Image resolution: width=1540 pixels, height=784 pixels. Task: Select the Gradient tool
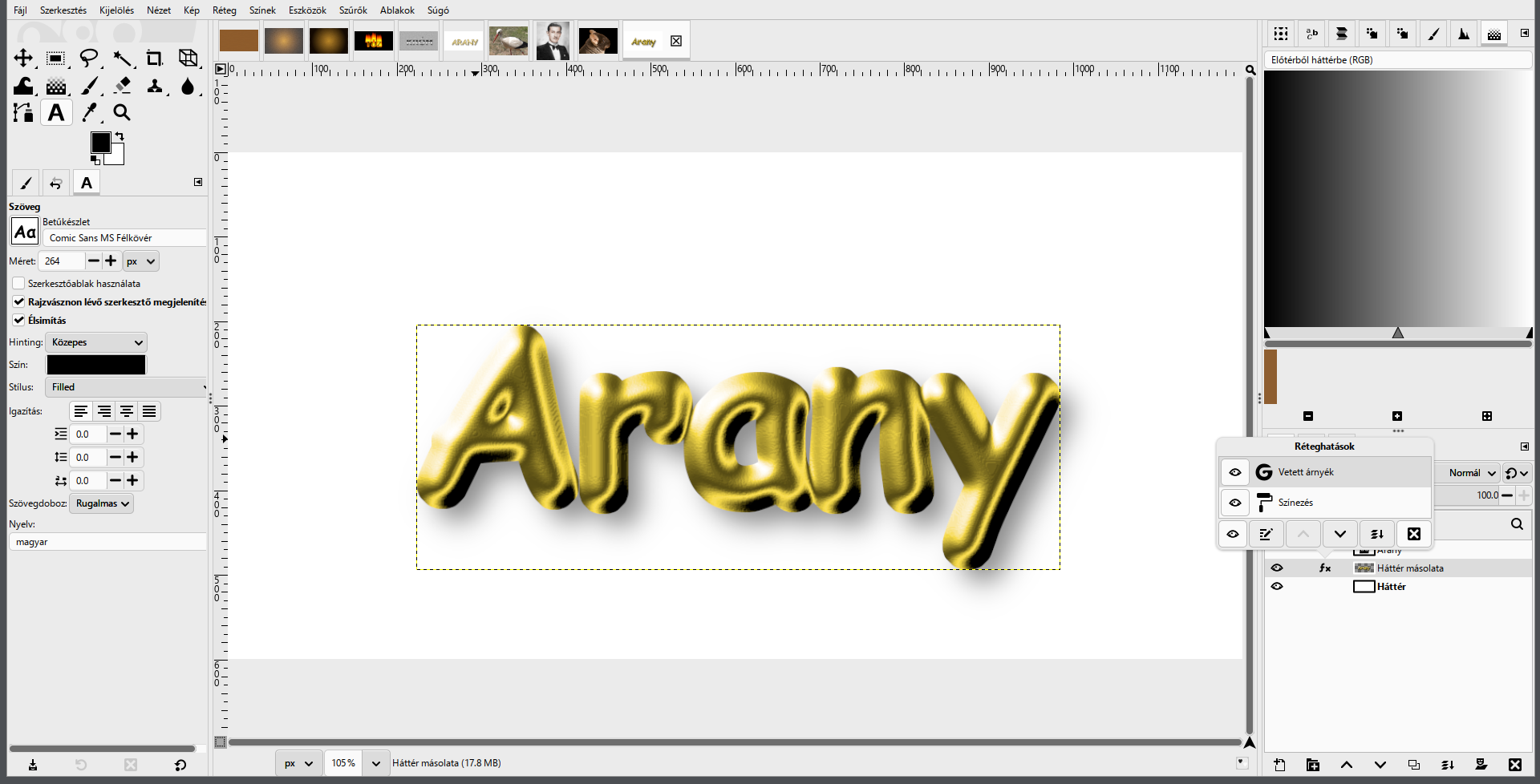coord(55,86)
